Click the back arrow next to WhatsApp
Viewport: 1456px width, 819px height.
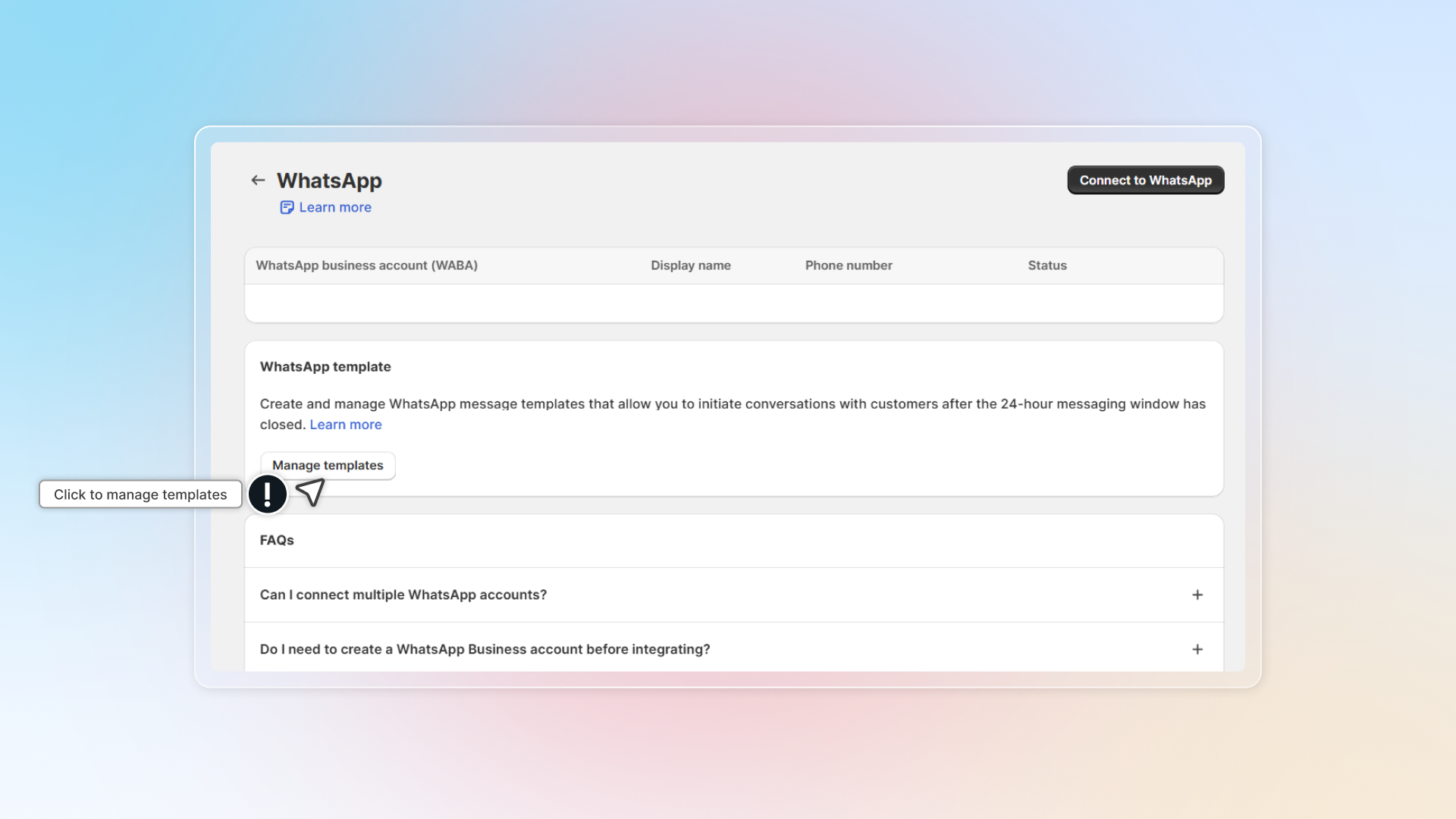(258, 180)
